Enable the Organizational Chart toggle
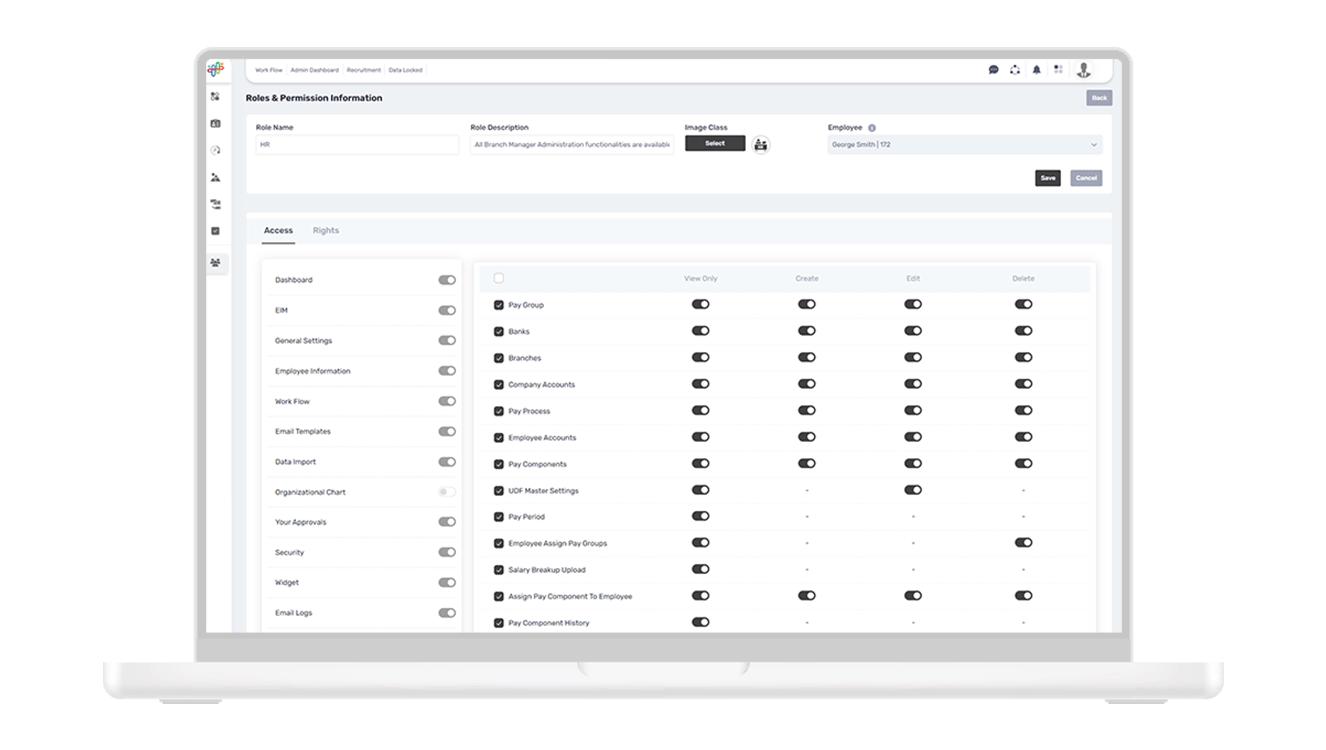This screenshot has width=1326, height=750. [447, 492]
